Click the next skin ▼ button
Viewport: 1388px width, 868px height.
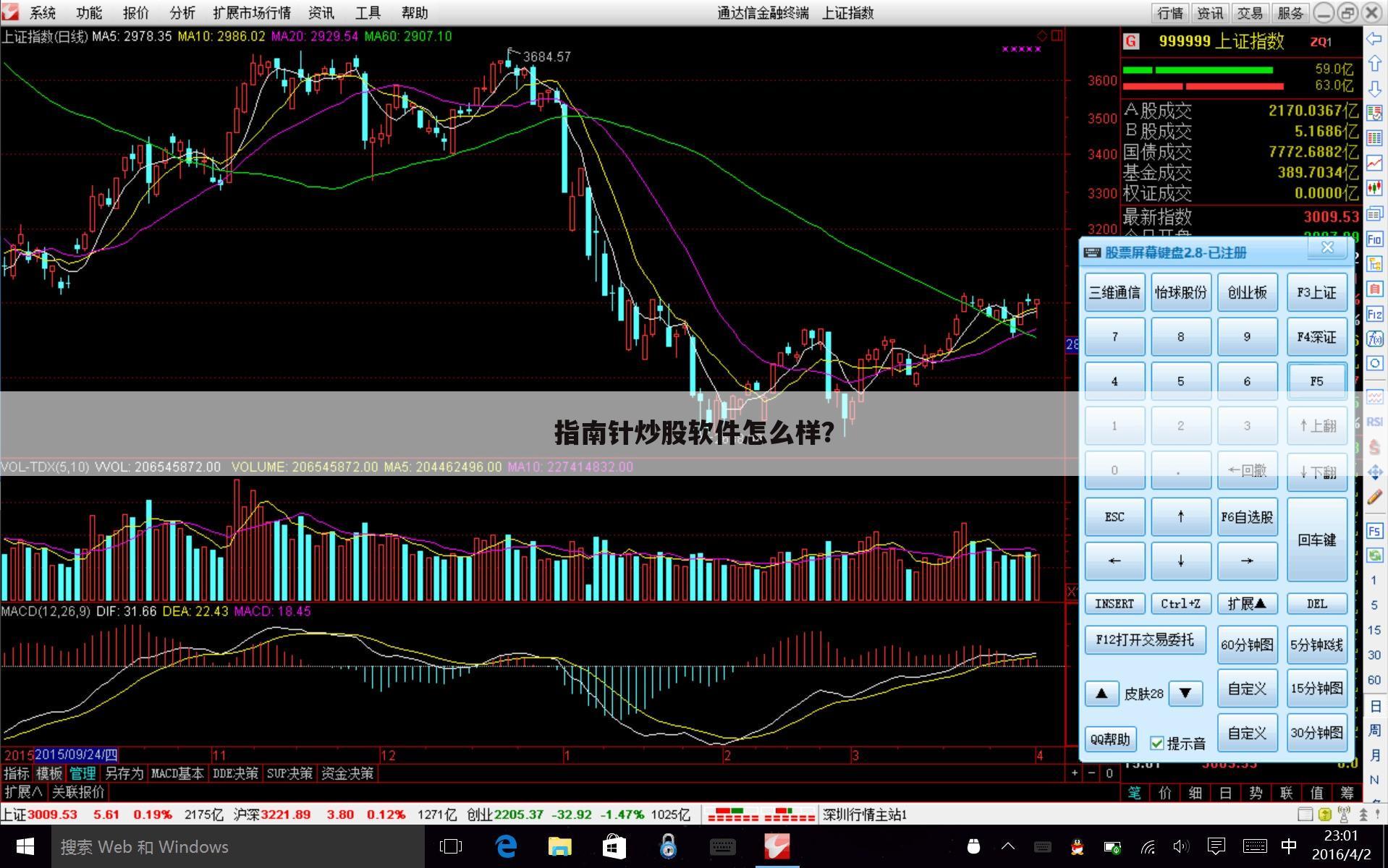tap(1185, 693)
